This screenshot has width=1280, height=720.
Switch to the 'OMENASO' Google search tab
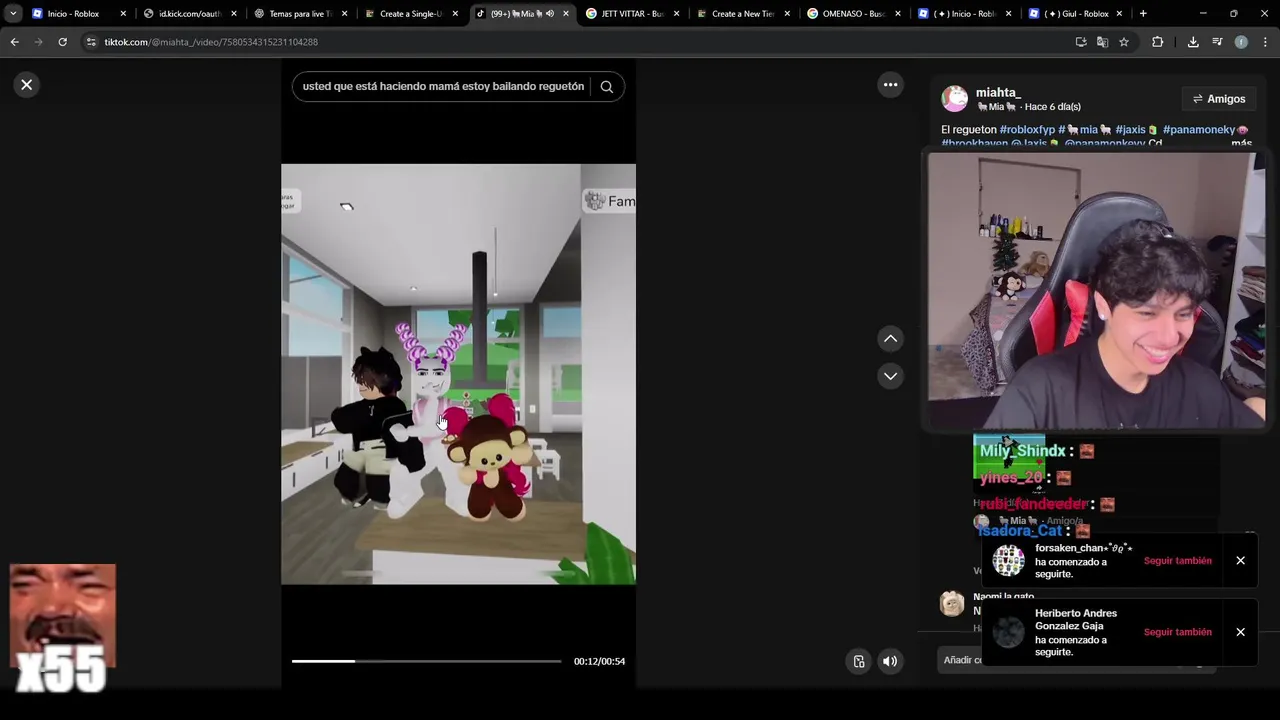coord(853,14)
